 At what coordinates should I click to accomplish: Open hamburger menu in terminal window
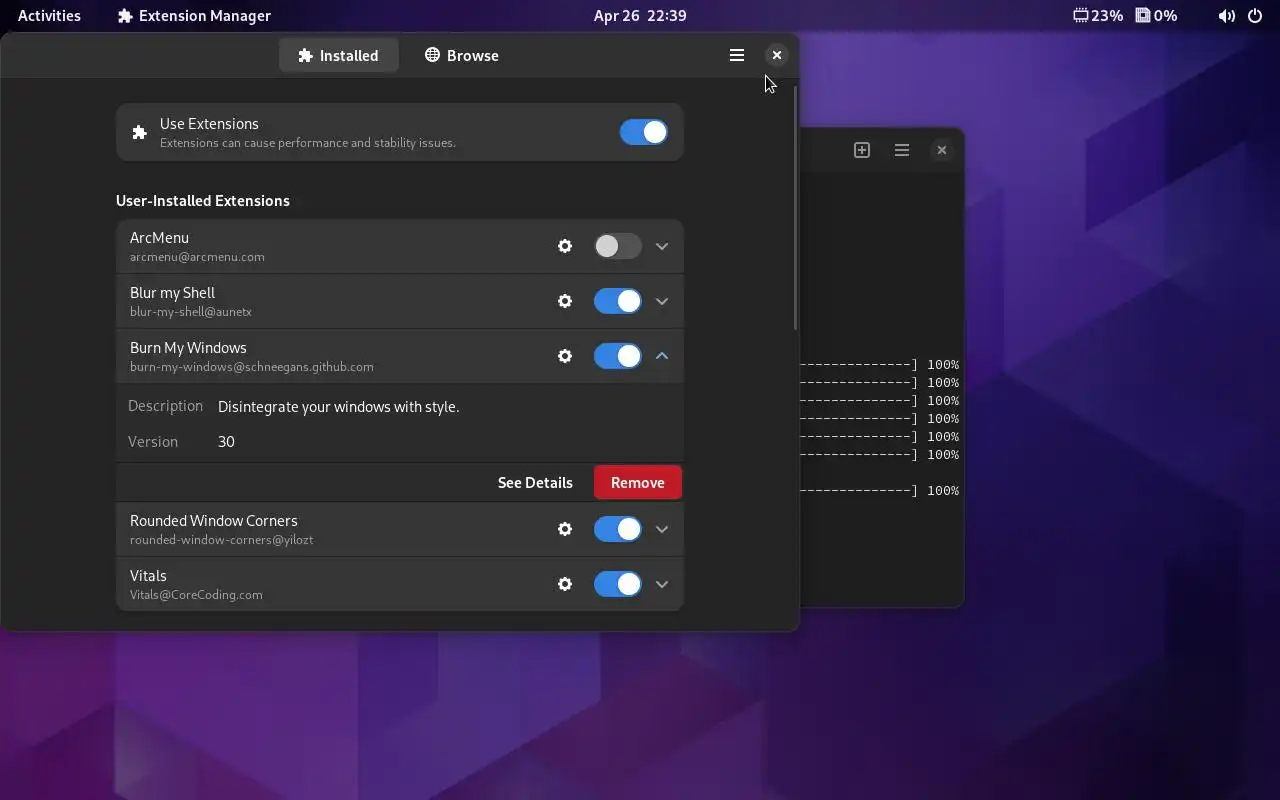pyautogui.click(x=902, y=150)
